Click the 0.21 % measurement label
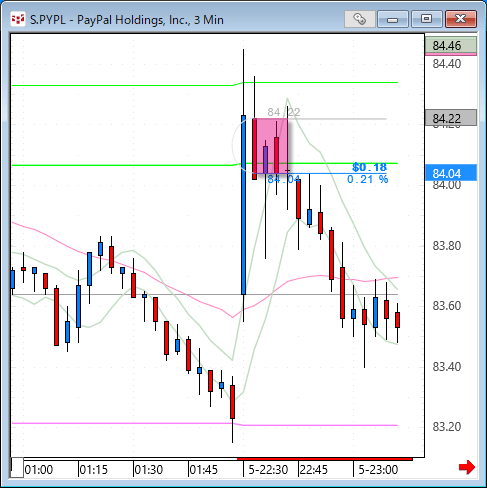487x488 pixels. point(367,179)
